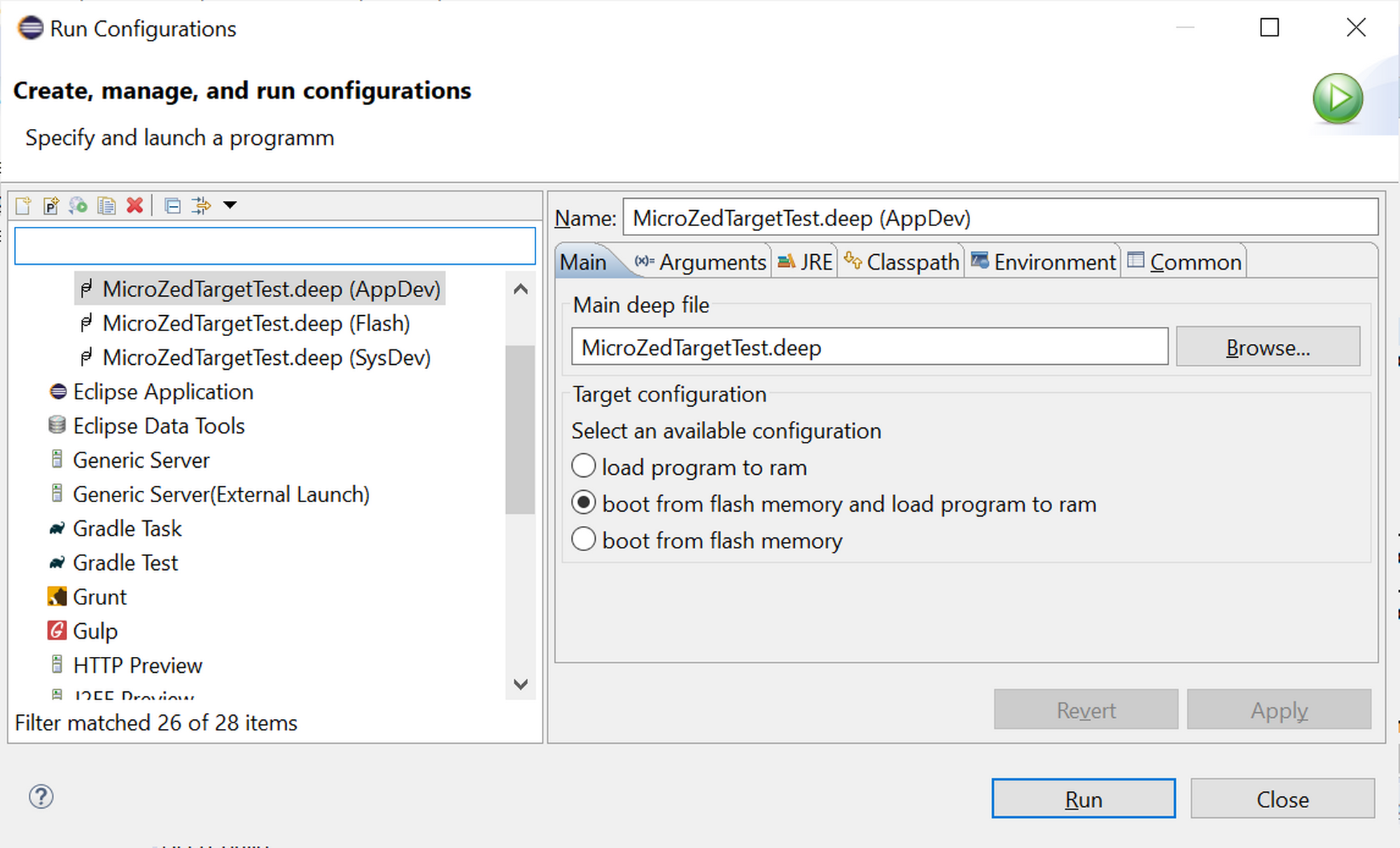
Task: Choose boot from flash and load to ram
Action: coord(584,503)
